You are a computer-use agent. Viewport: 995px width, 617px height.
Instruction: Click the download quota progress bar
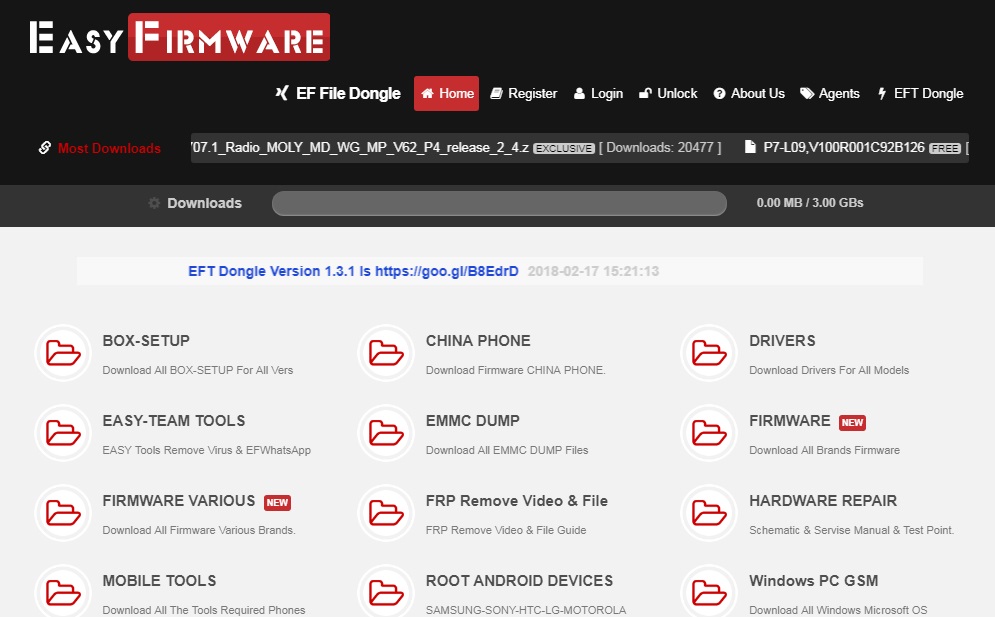click(x=498, y=203)
